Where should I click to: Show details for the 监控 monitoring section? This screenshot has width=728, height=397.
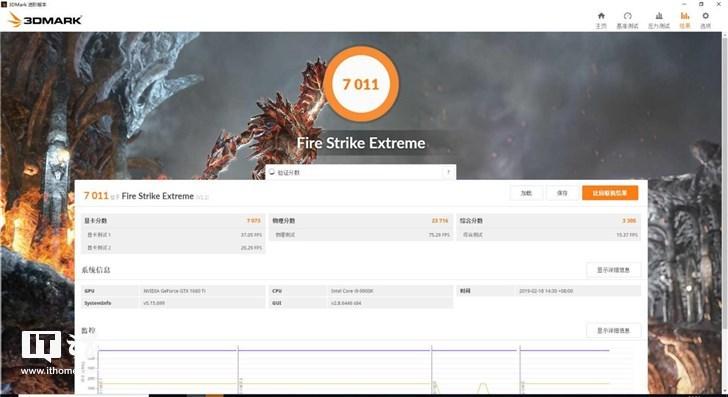click(x=613, y=331)
